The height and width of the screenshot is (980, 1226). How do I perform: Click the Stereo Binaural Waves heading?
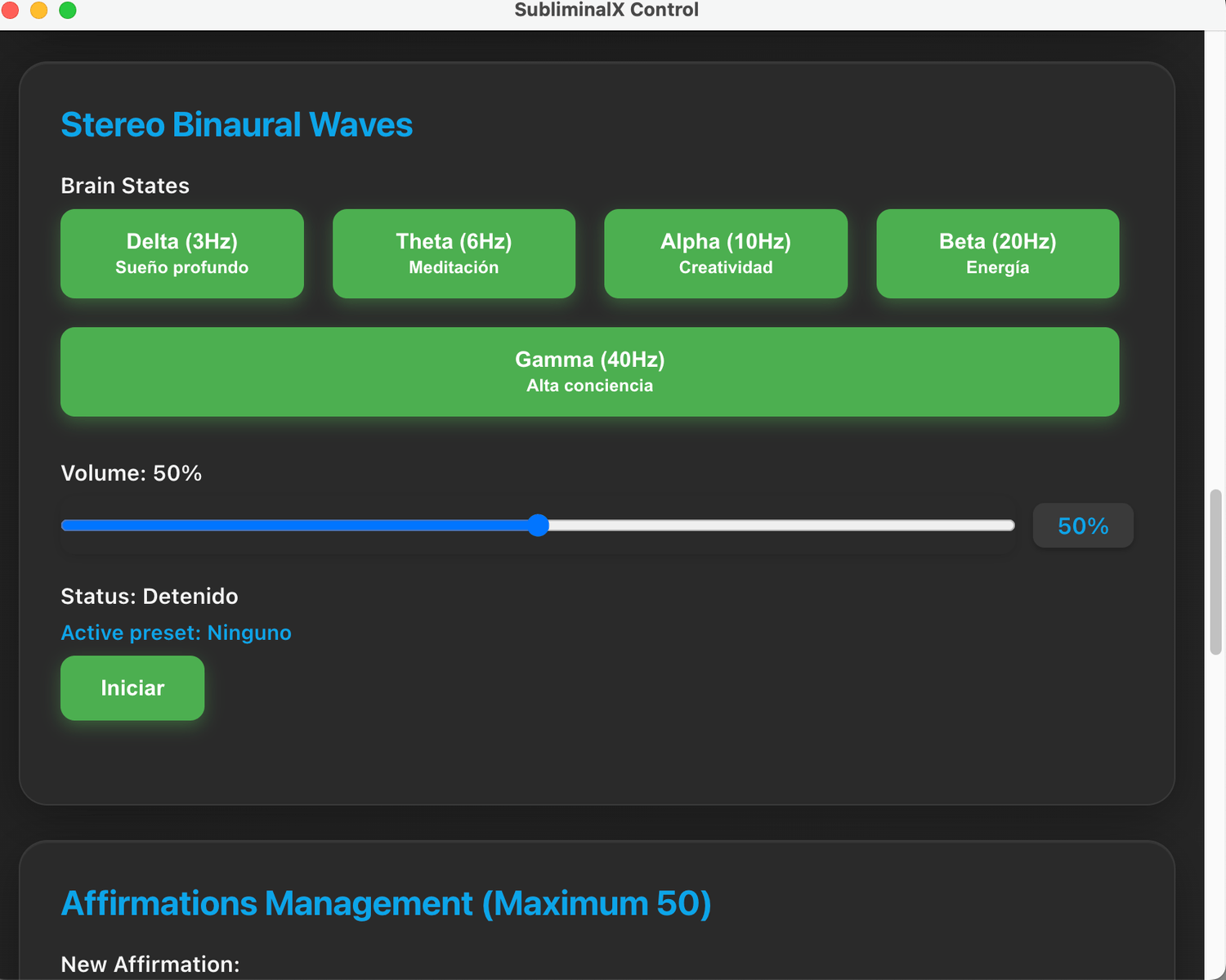tap(236, 125)
